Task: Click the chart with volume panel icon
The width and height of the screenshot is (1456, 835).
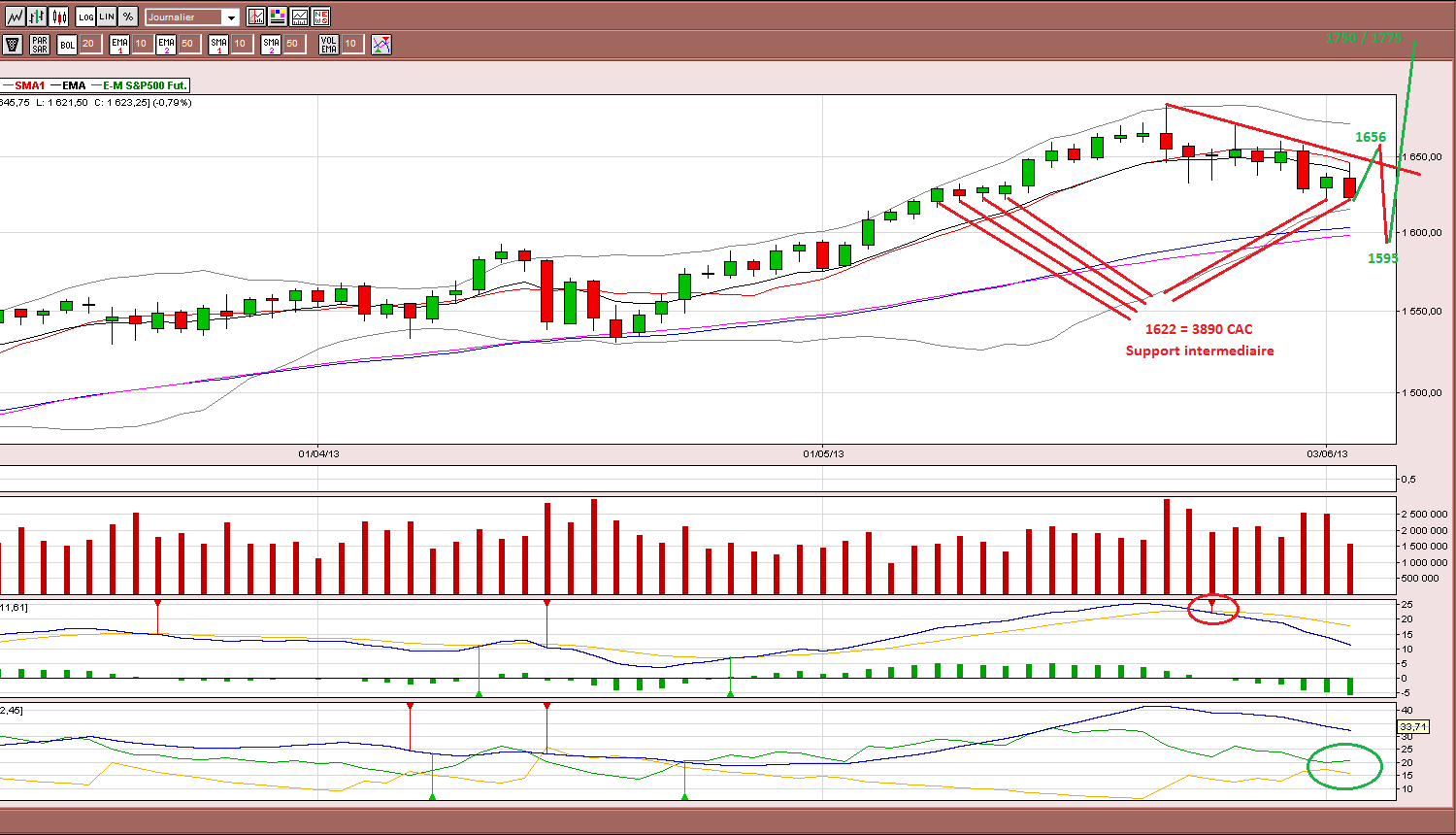Action: point(299,17)
